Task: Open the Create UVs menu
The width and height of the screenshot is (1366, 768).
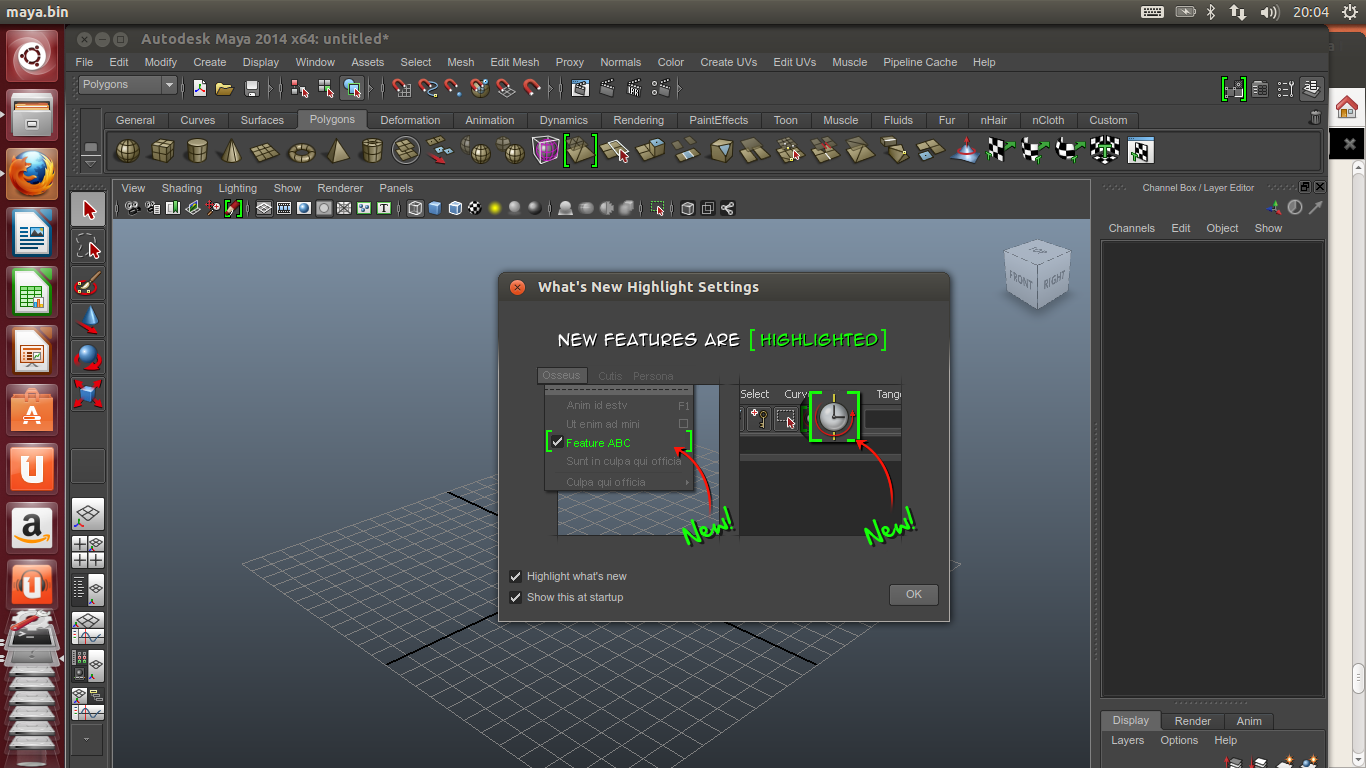Action: (x=729, y=62)
